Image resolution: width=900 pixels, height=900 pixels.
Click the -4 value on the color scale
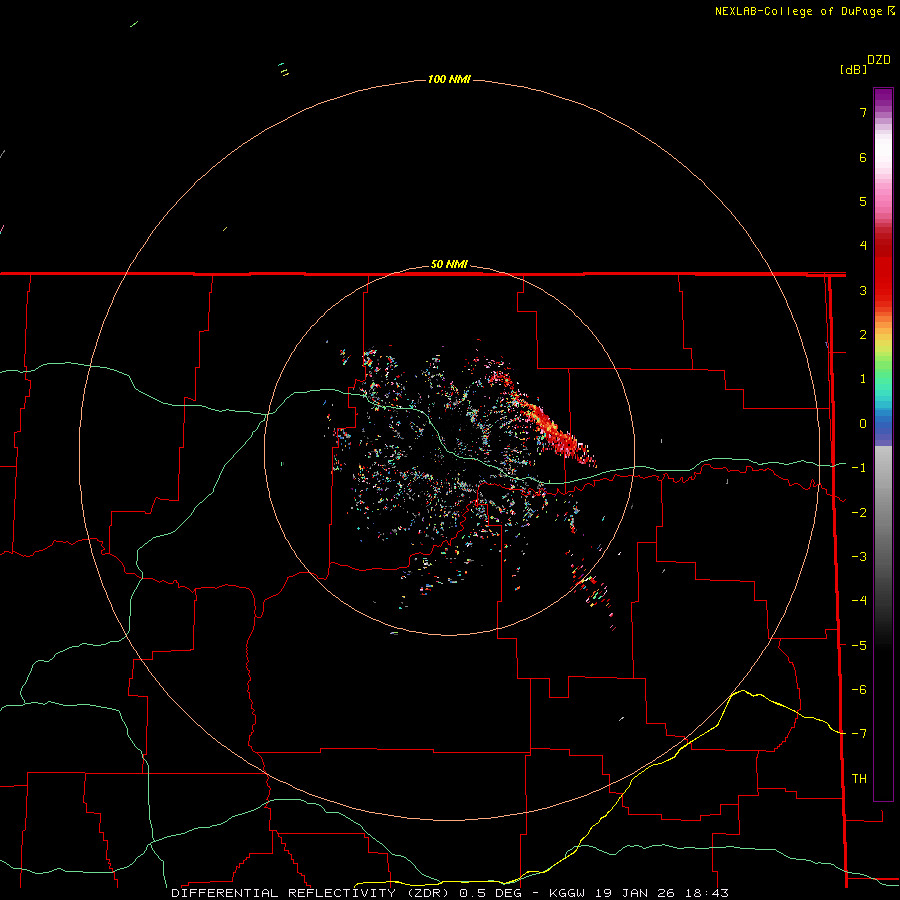coord(859,600)
